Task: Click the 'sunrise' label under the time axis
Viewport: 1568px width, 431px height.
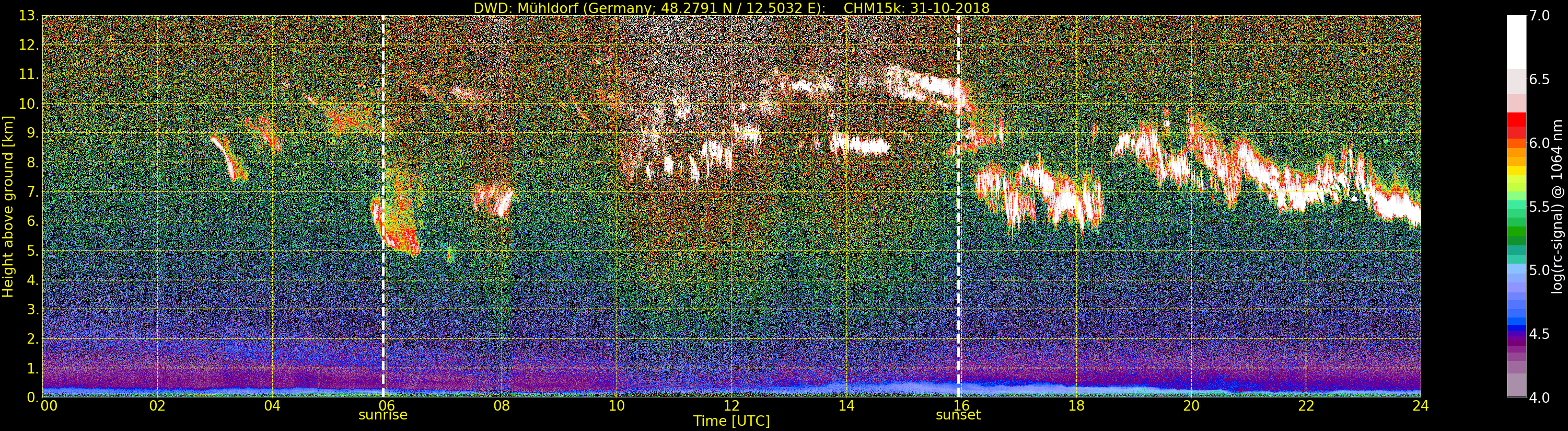Action: (x=383, y=415)
